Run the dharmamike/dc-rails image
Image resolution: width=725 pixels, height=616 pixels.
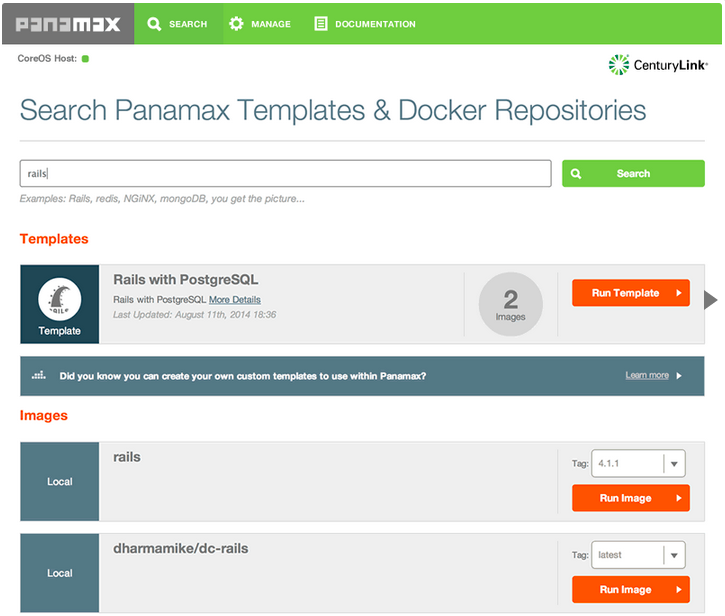tap(631, 590)
